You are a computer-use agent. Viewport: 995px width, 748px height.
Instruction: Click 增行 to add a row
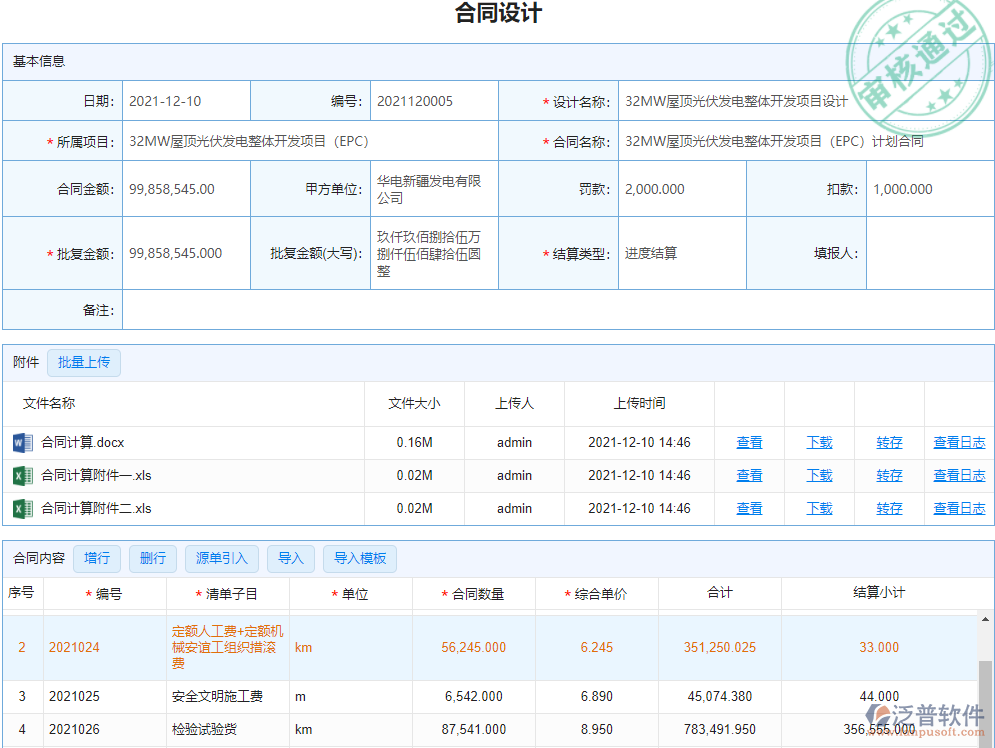pyautogui.click(x=97, y=558)
